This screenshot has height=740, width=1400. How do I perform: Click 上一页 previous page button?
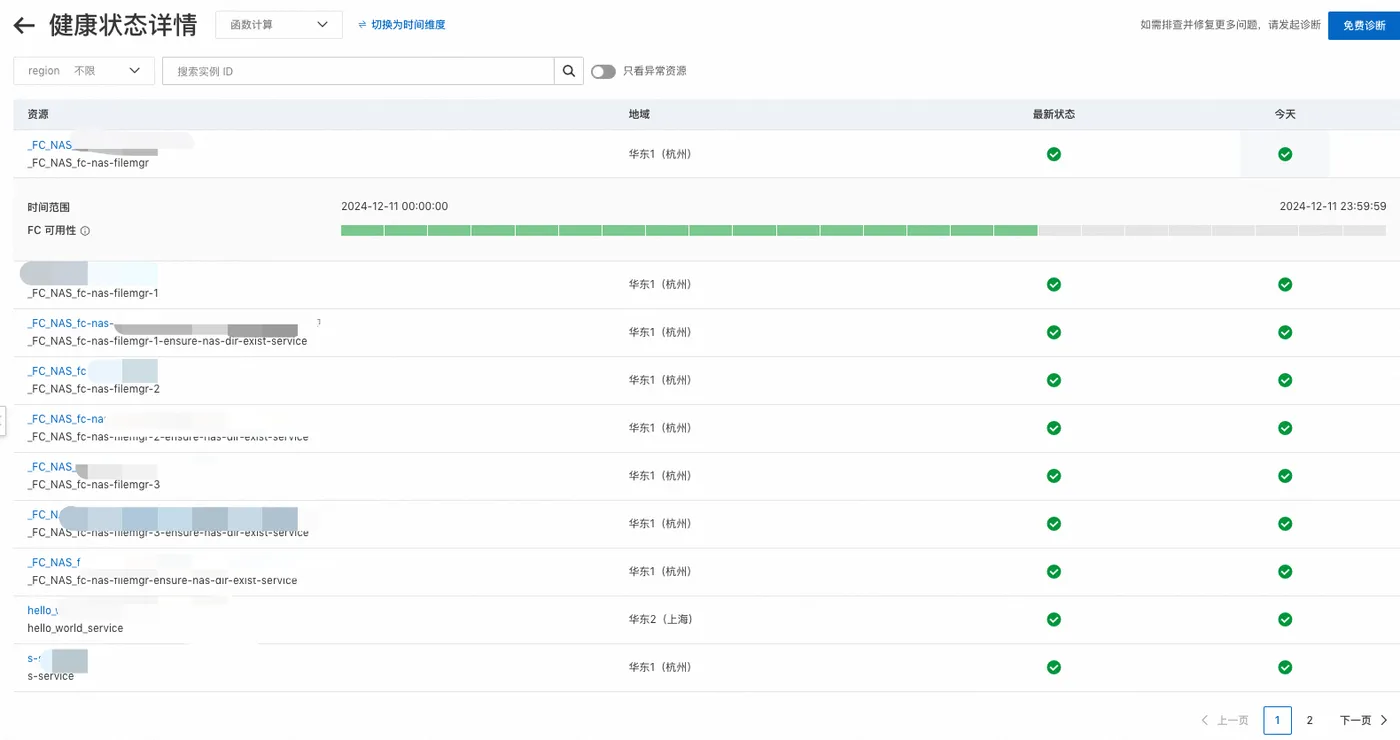click(x=1225, y=720)
